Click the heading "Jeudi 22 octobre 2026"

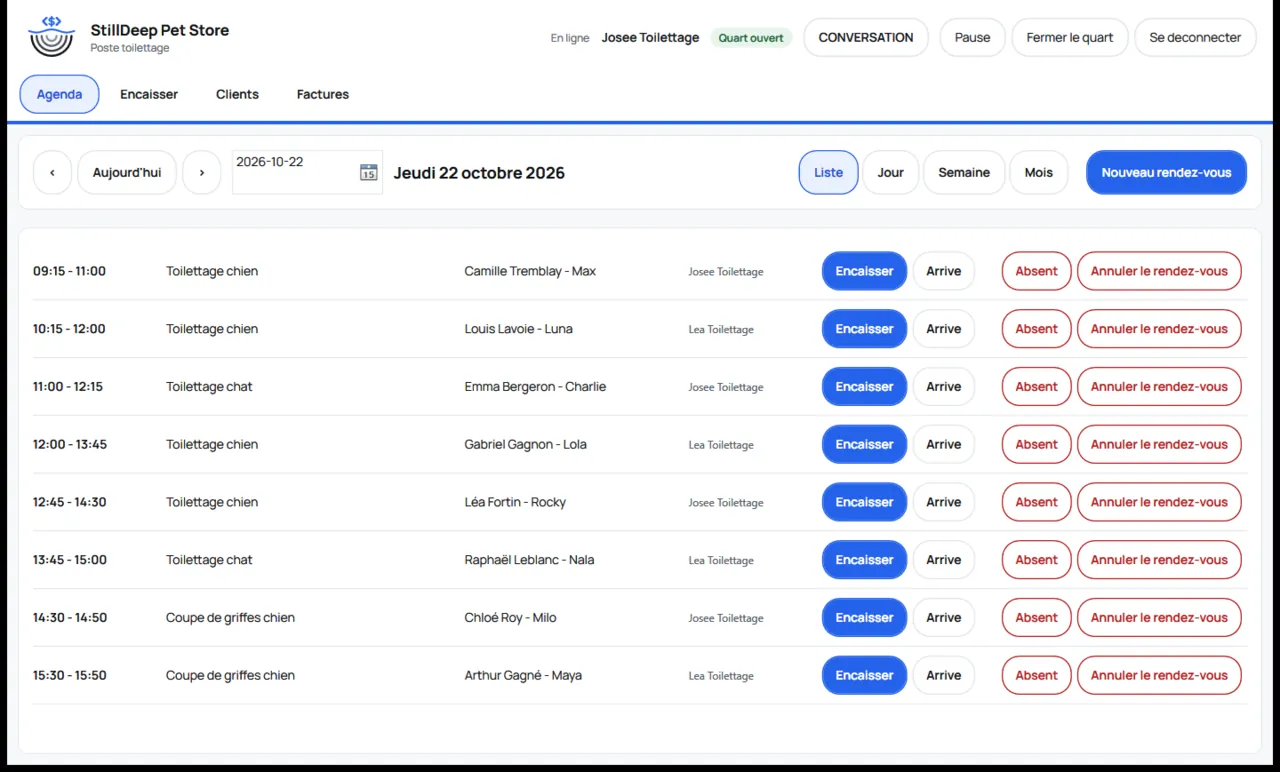pyautogui.click(x=479, y=172)
